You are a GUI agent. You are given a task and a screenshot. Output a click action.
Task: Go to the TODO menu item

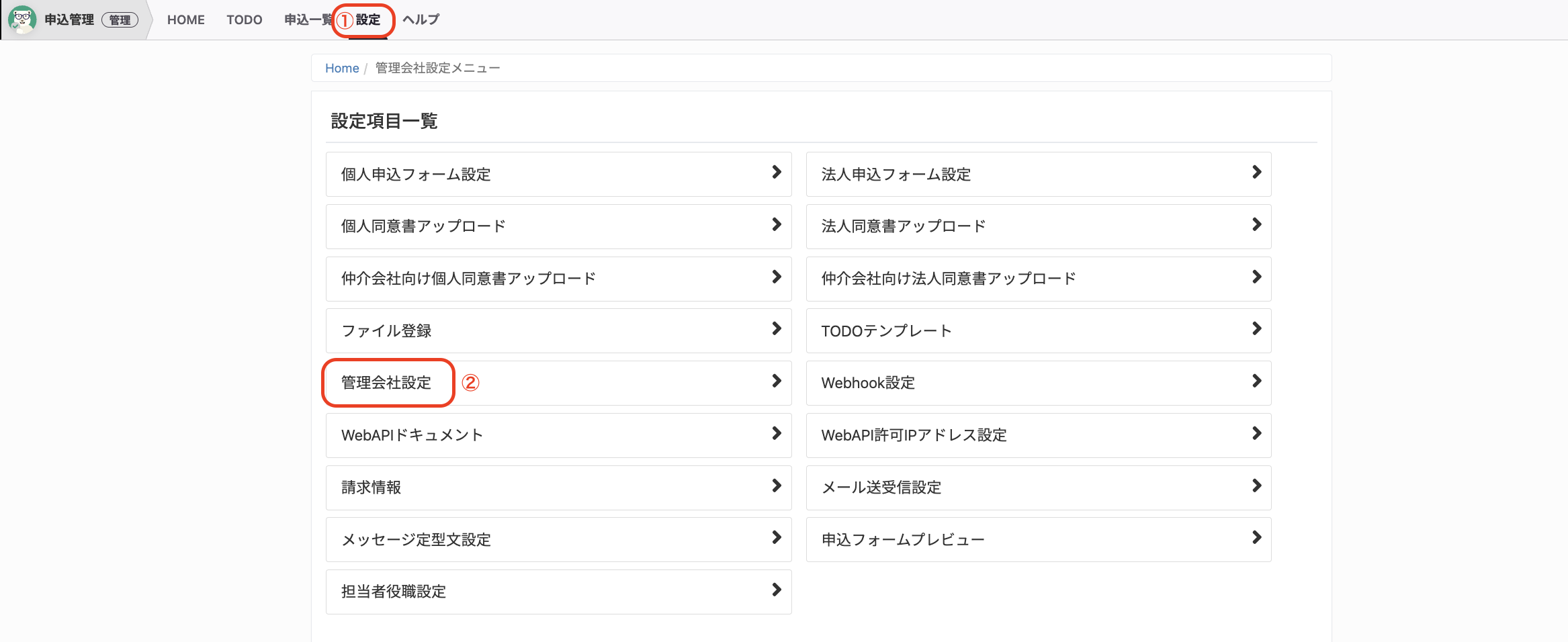click(245, 20)
